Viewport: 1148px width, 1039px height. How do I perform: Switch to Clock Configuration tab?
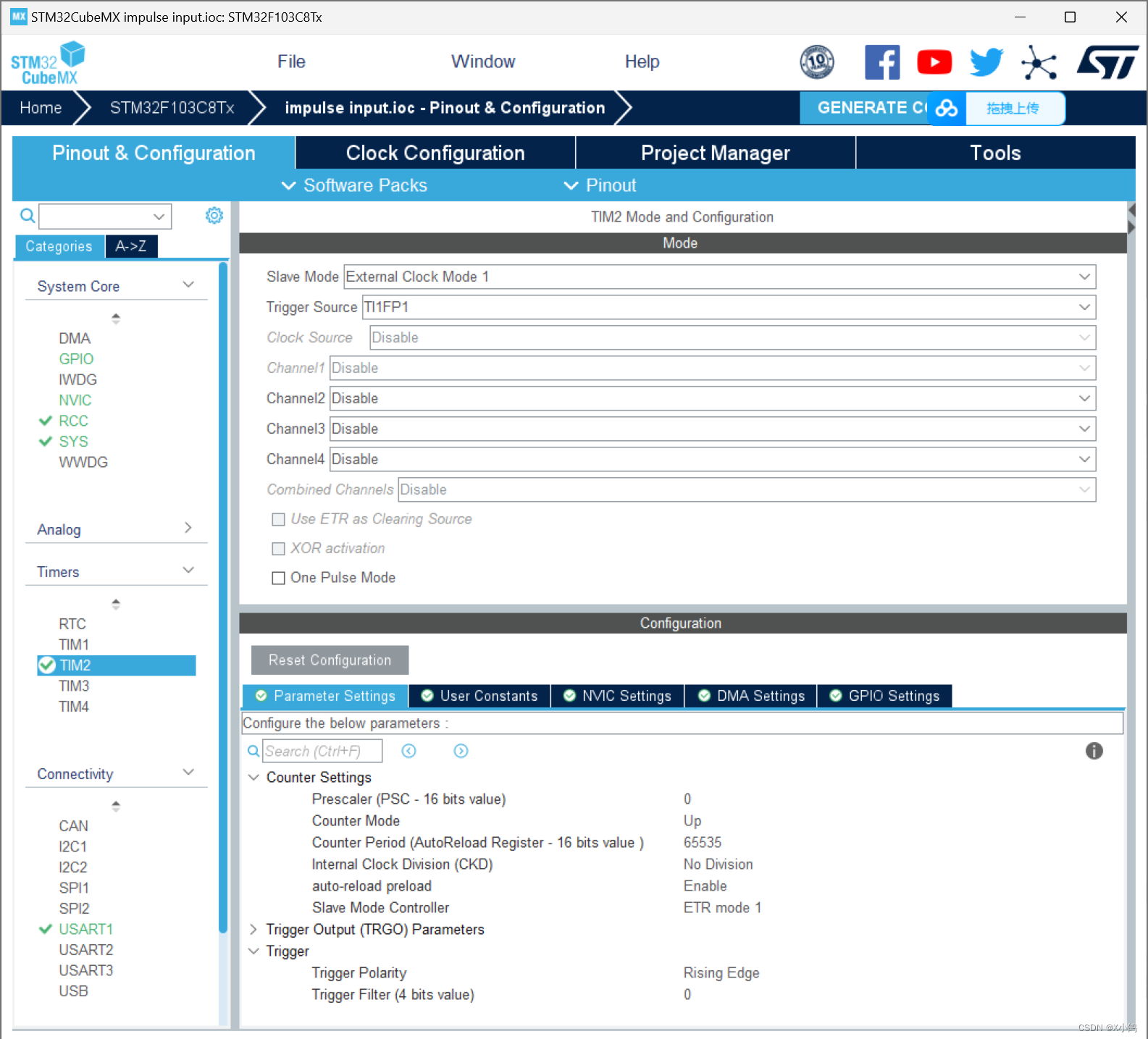435,153
